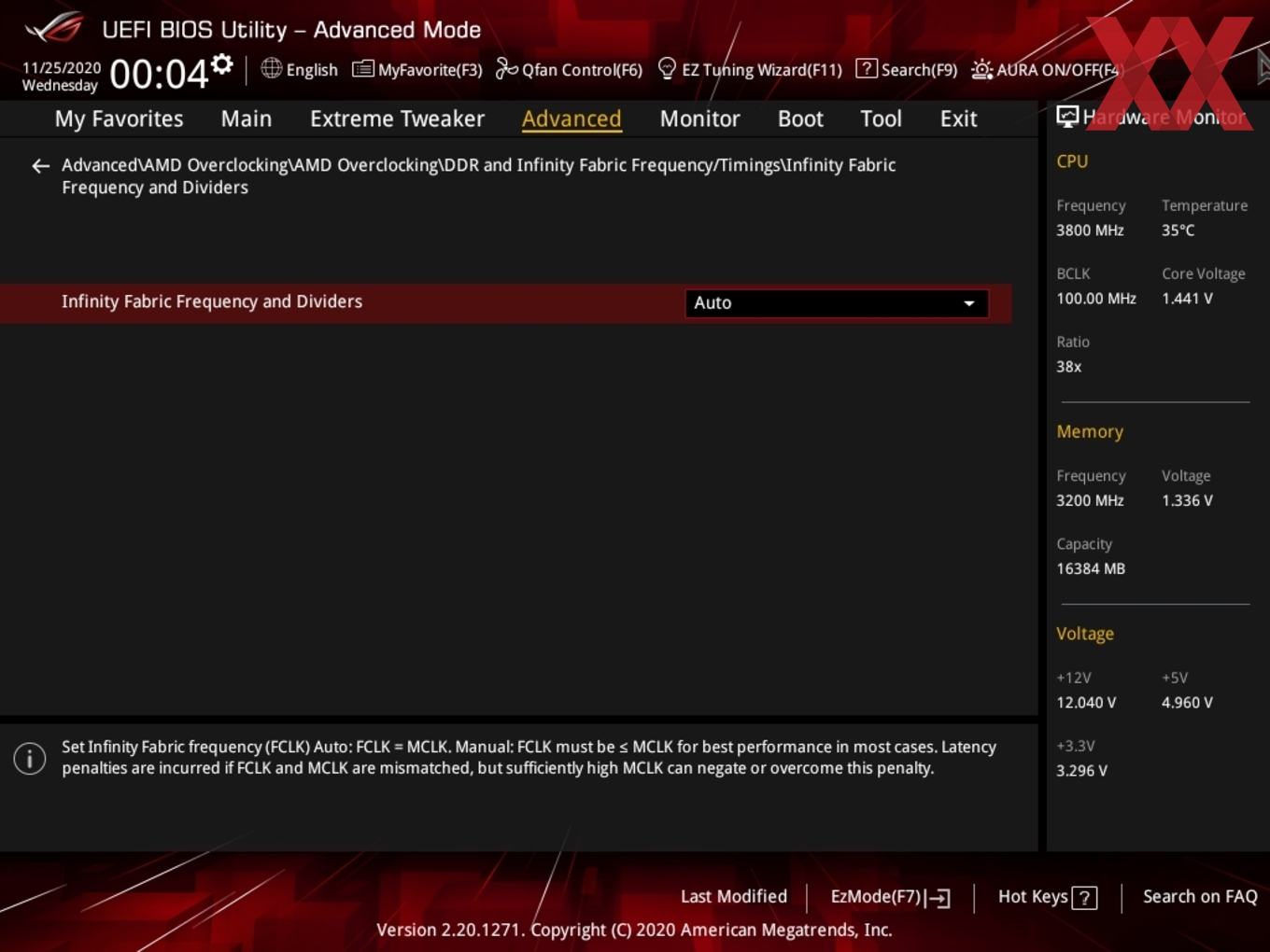Click the 11/25/2020 date text

point(62,68)
